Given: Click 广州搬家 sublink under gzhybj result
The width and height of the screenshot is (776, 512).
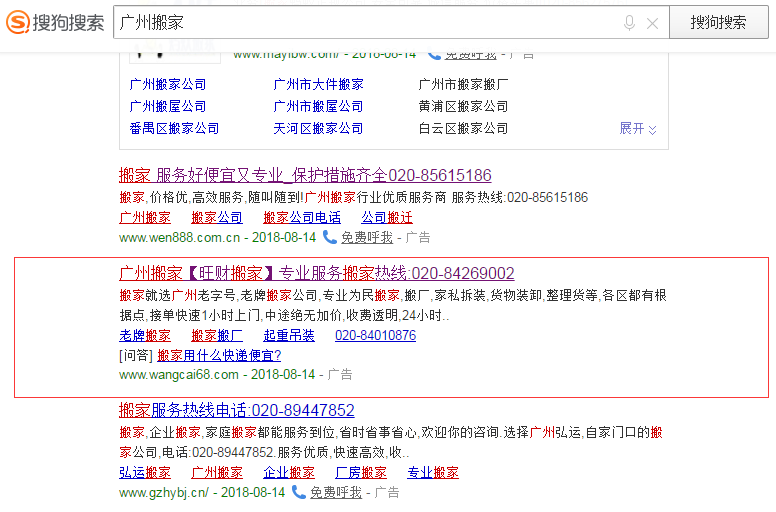Looking at the screenshot, I should pyautogui.click(x=217, y=472).
